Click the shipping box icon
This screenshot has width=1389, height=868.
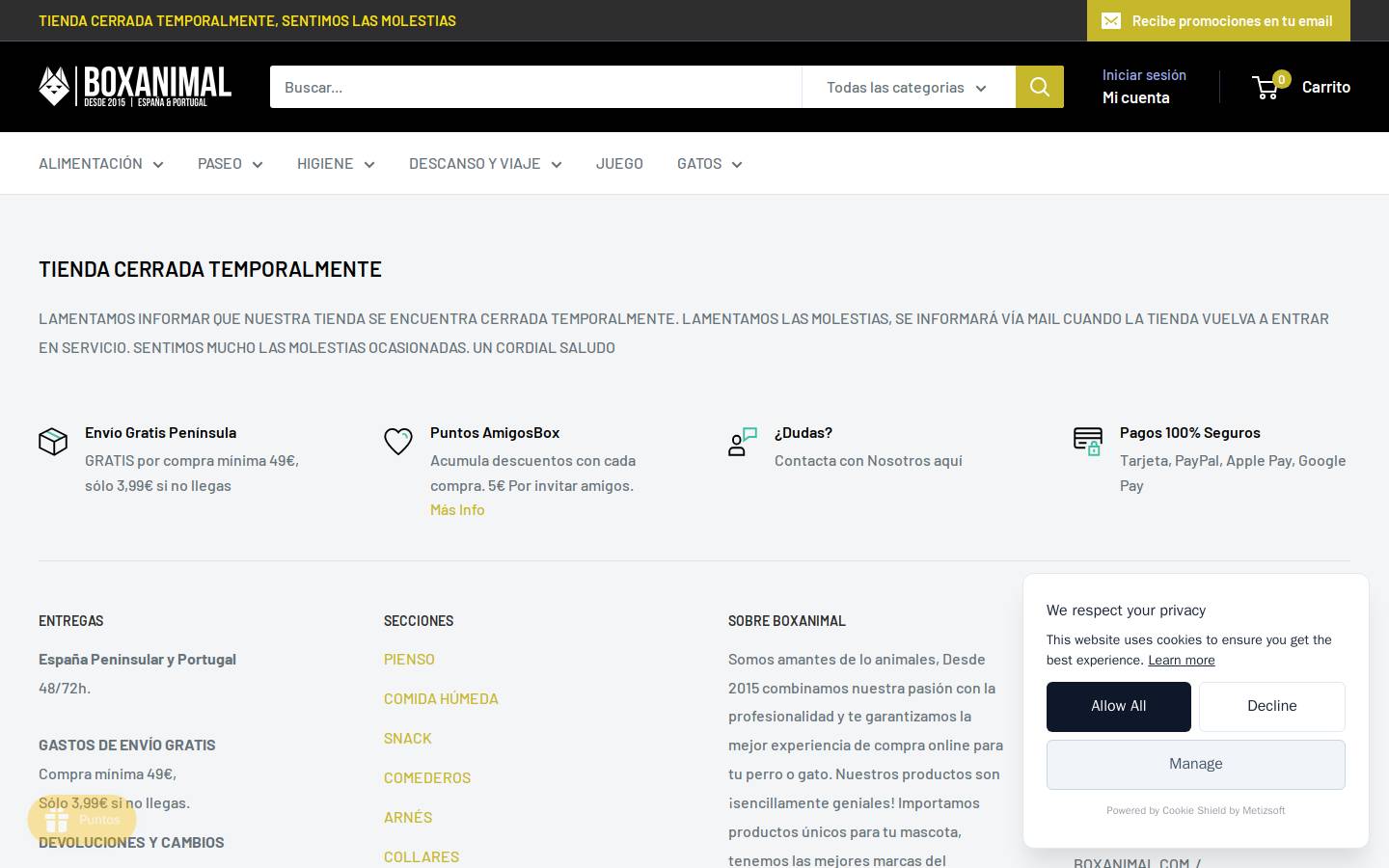[x=53, y=442]
